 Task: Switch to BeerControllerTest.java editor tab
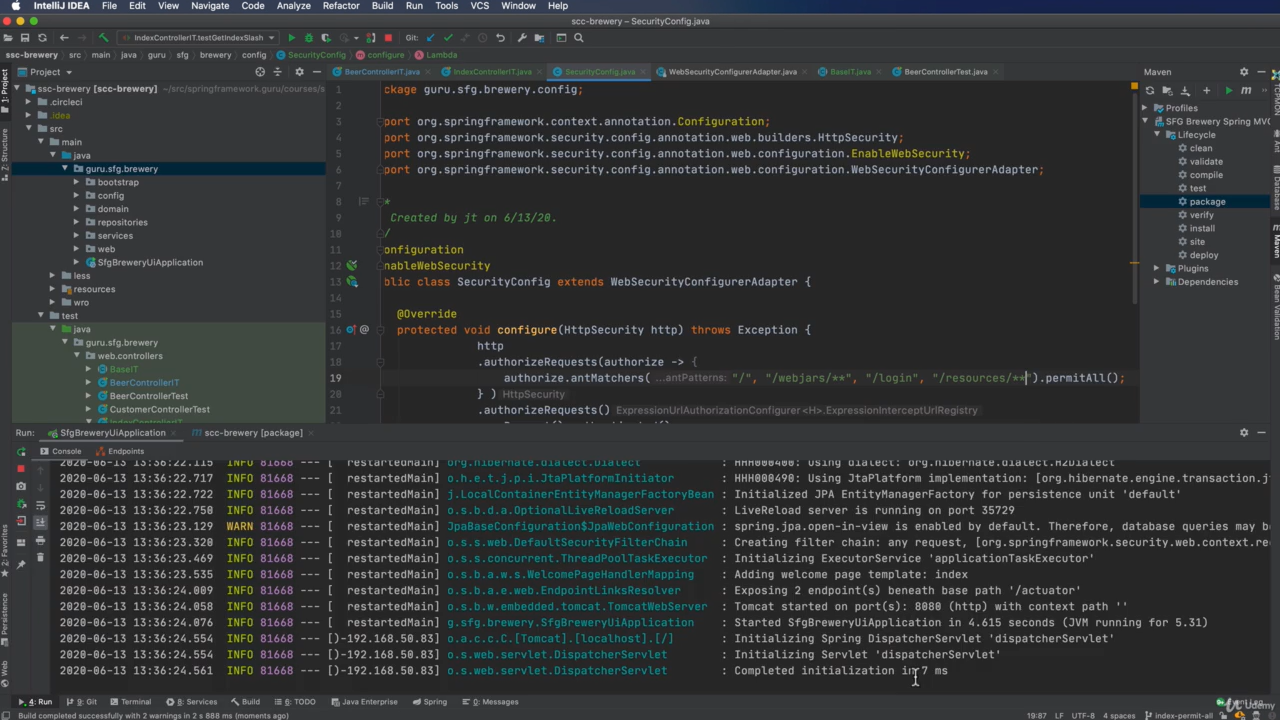[945, 72]
